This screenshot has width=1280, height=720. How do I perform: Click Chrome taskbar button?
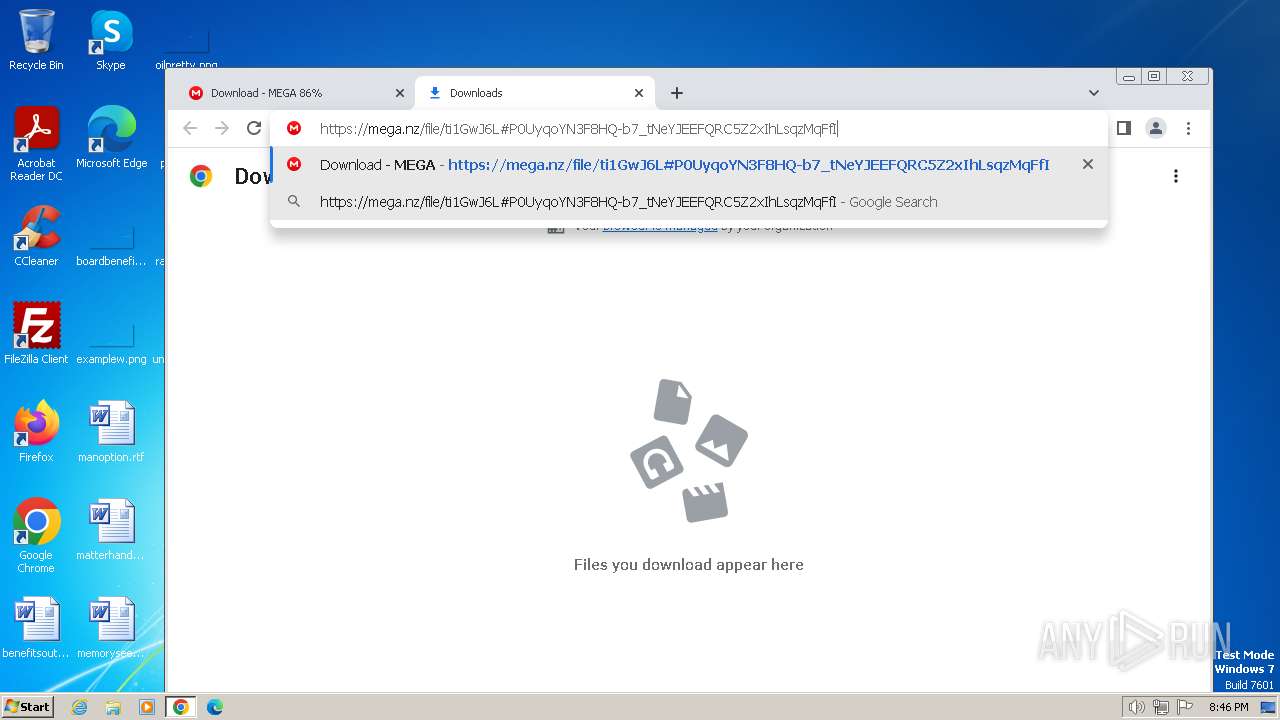[x=181, y=707]
